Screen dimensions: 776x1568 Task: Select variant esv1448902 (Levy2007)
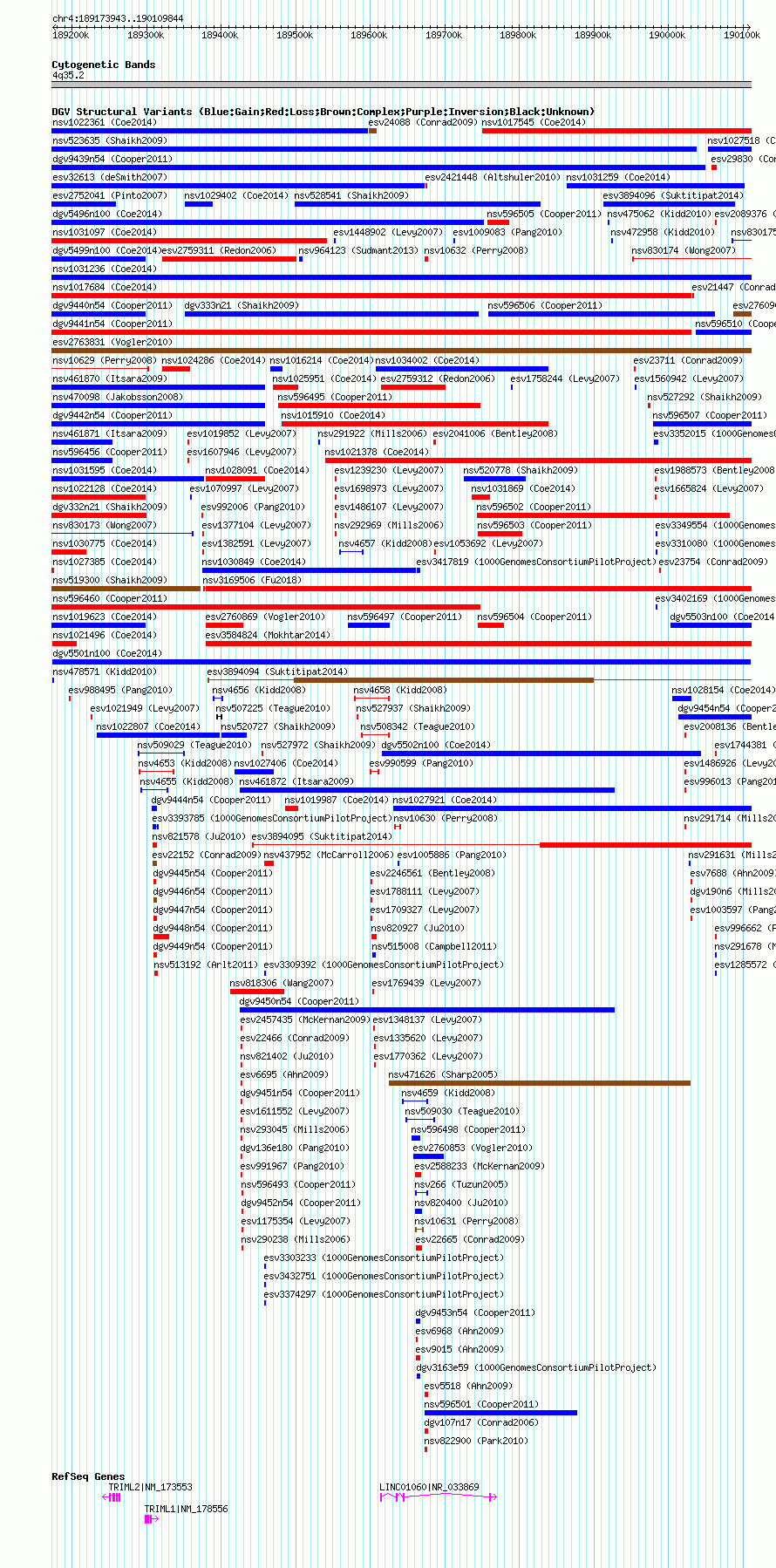tap(388, 232)
